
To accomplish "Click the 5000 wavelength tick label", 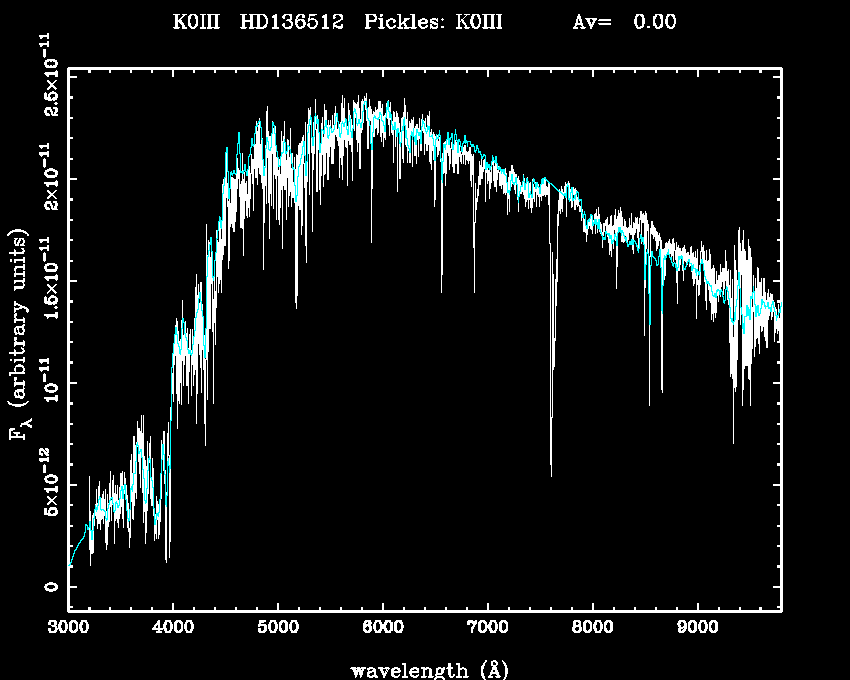I will tap(278, 630).
